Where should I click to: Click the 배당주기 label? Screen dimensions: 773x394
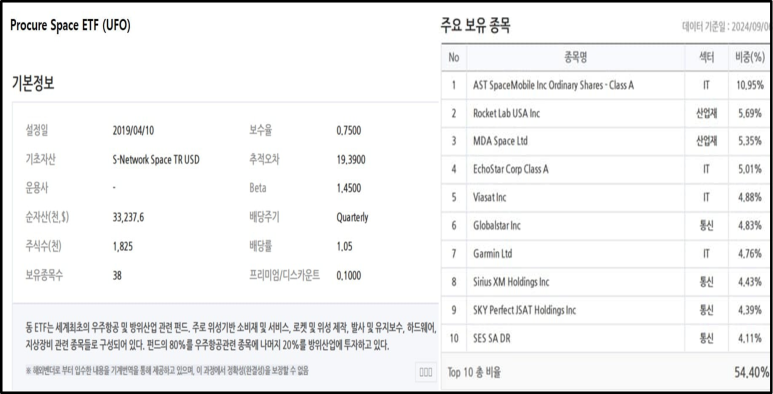pos(264,217)
